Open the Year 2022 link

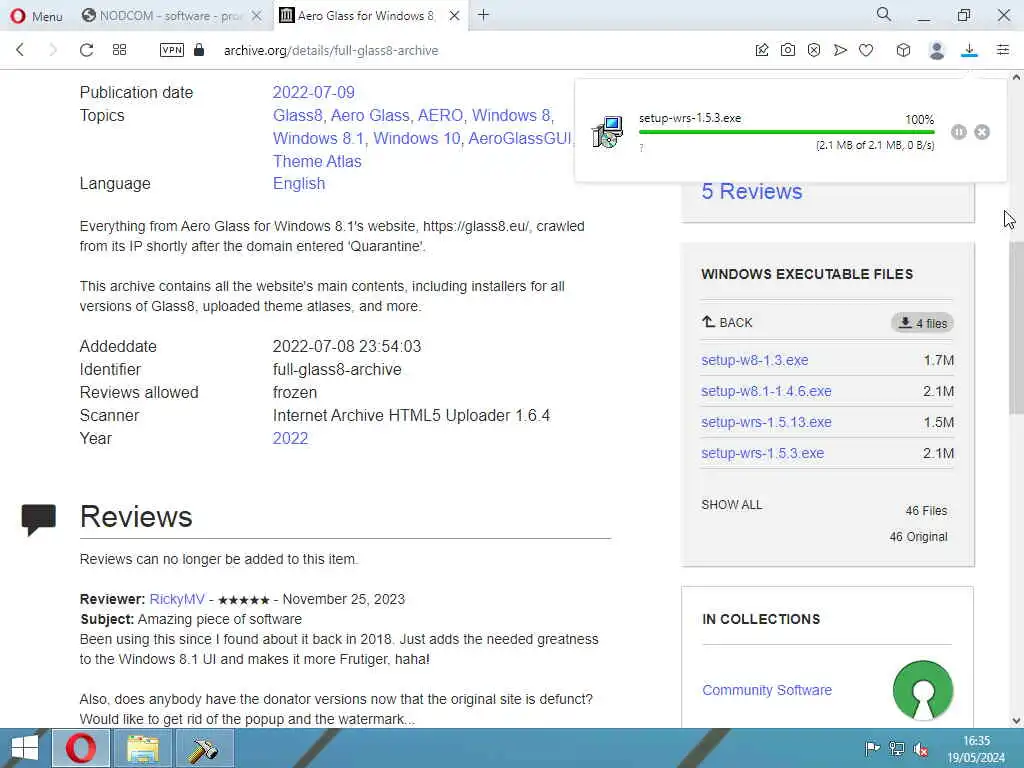[290, 438]
